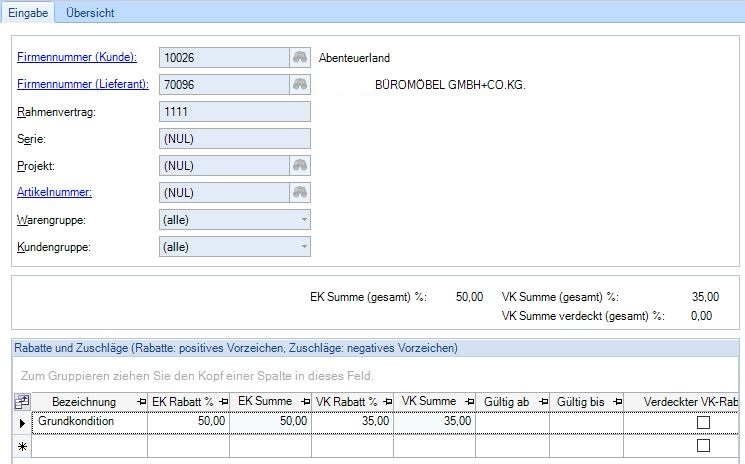Select the Grundkondition row via row indicator arrow

pyautogui.click(x=22, y=423)
